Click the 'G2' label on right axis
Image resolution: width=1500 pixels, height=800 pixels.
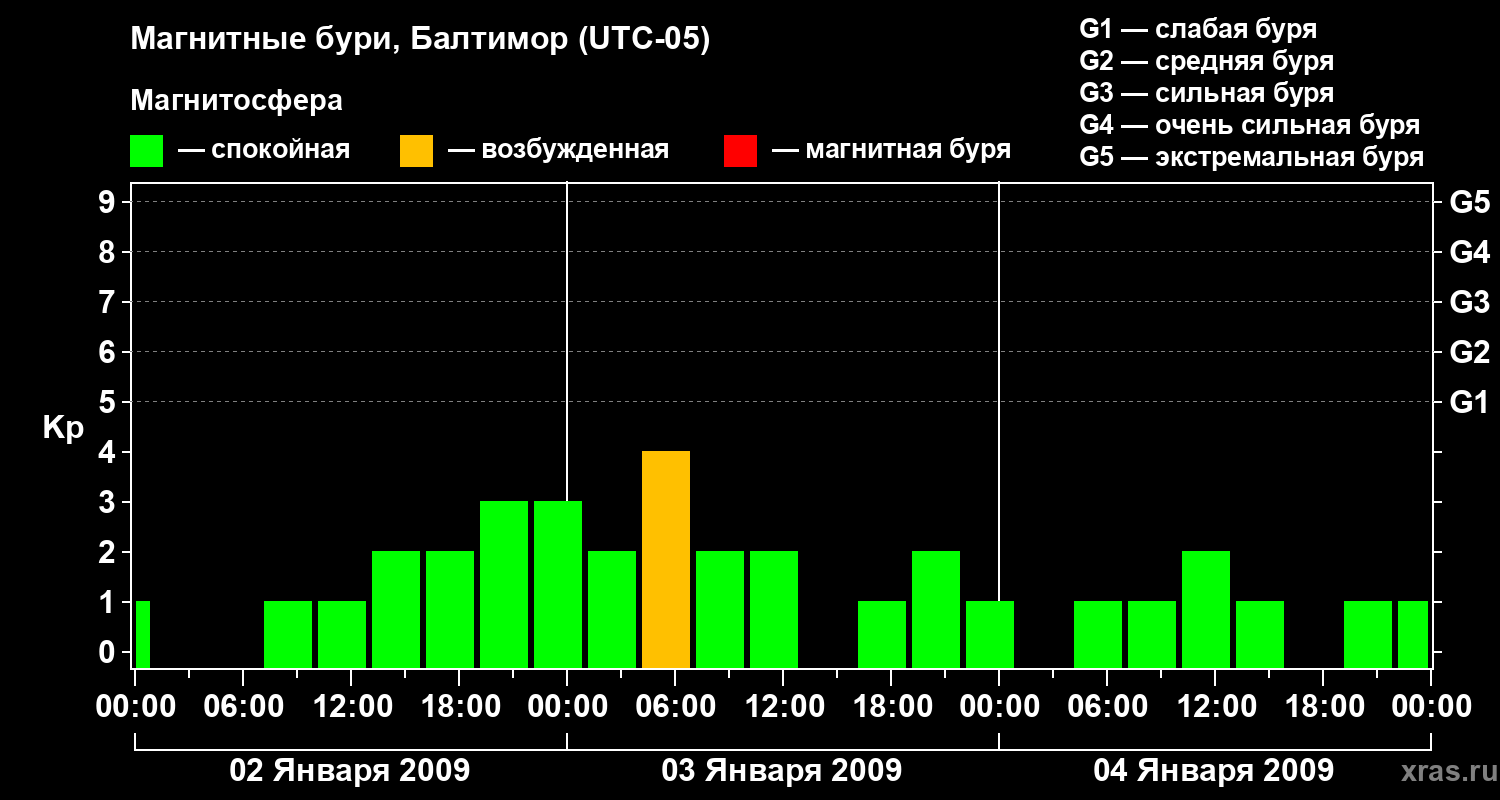[1469, 352]
